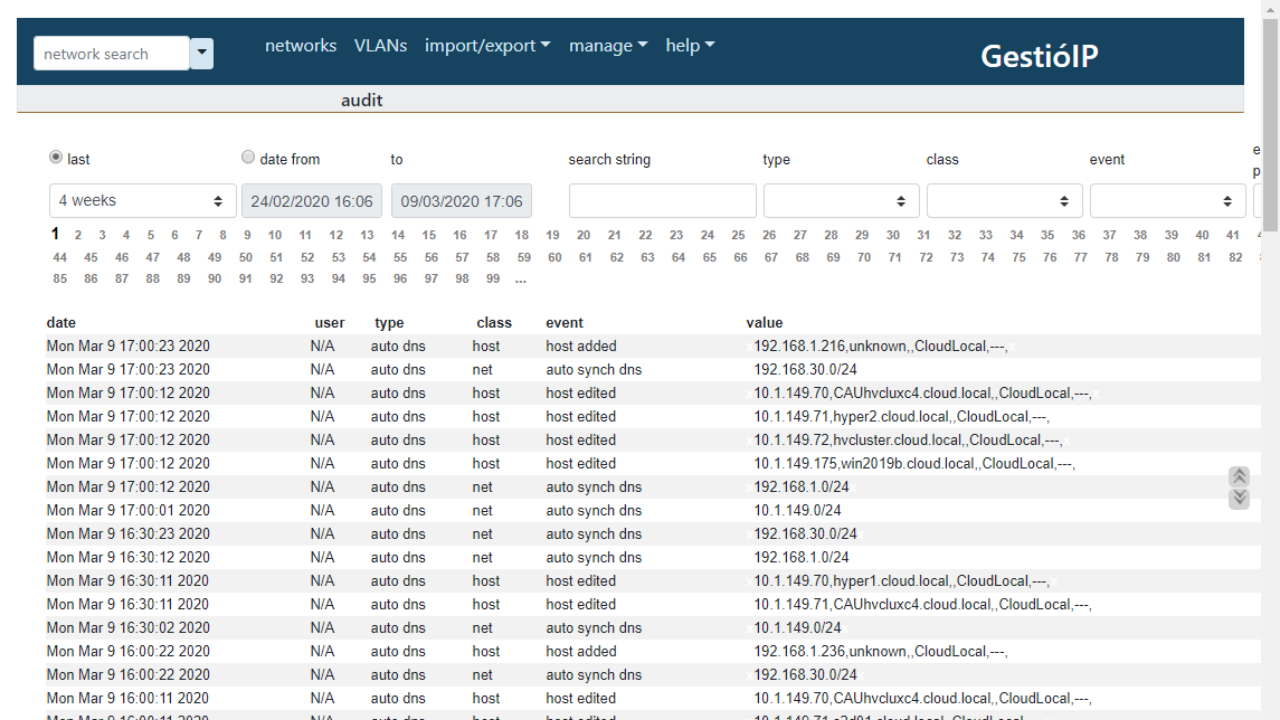1280x720 pixels.
Task: Click the 'audit' page heading
Action: point(362,100)
